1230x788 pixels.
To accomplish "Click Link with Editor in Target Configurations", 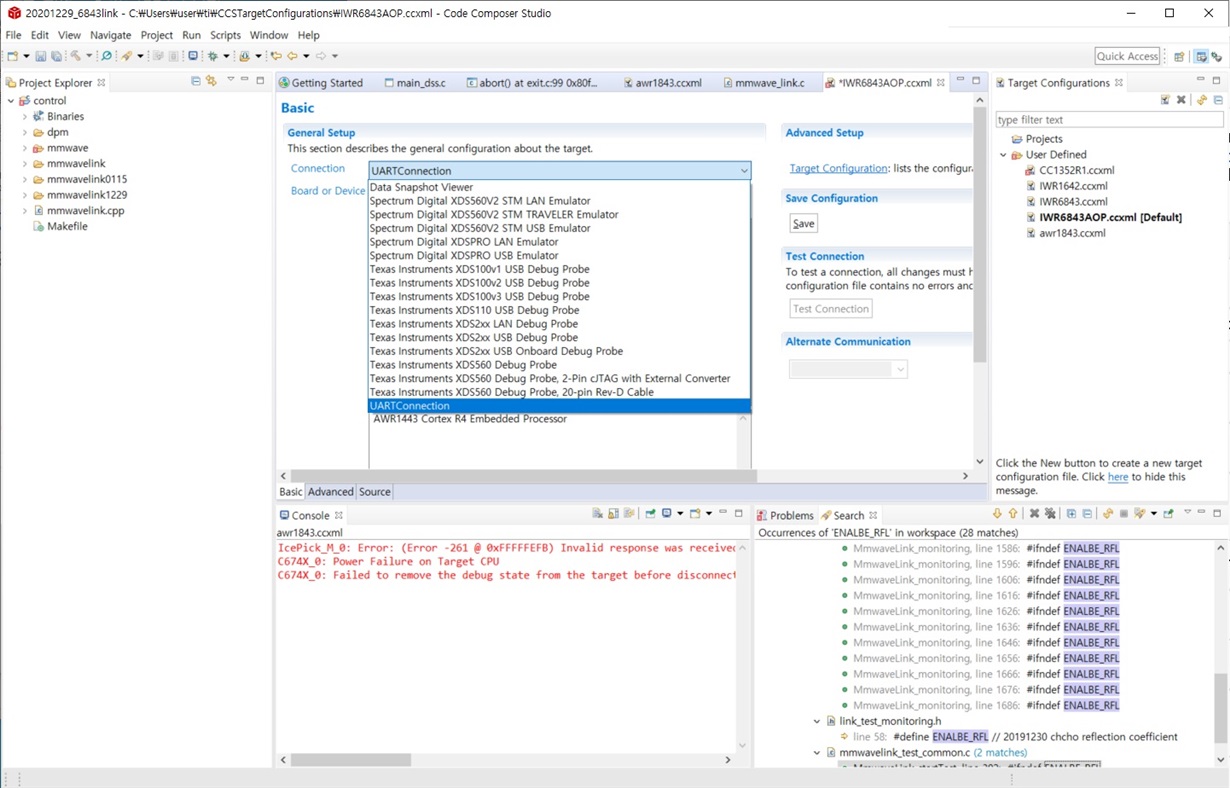I will tap(1202, 100).
